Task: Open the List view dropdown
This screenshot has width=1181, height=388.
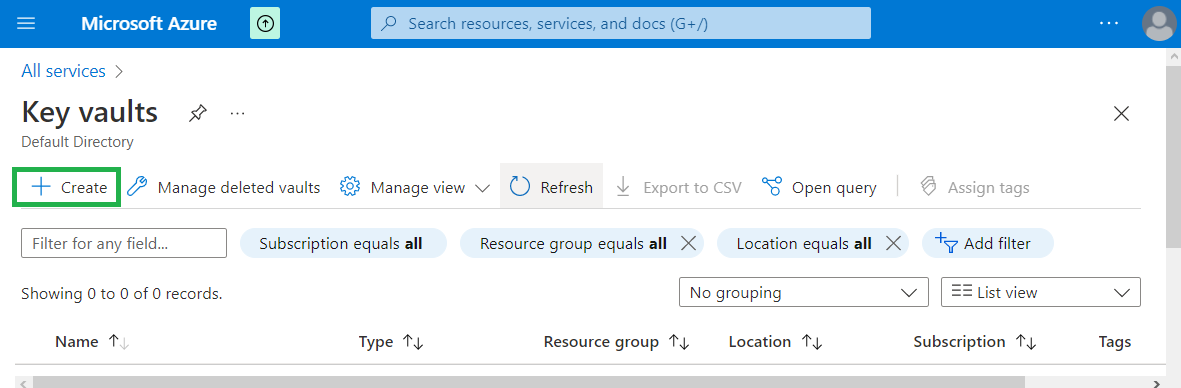Action: point(1041,292)
